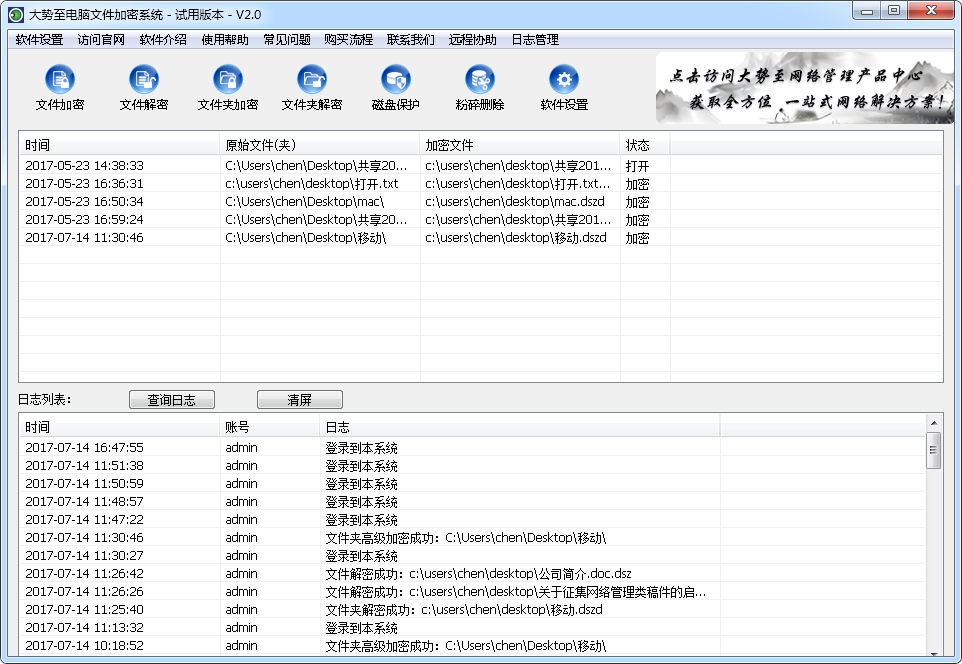The width and height of the screenshot is (962, 664).
Task: Activate the 磁盘保护 disk protection tool
Action: pyautogui.click(x=395, y=85)
